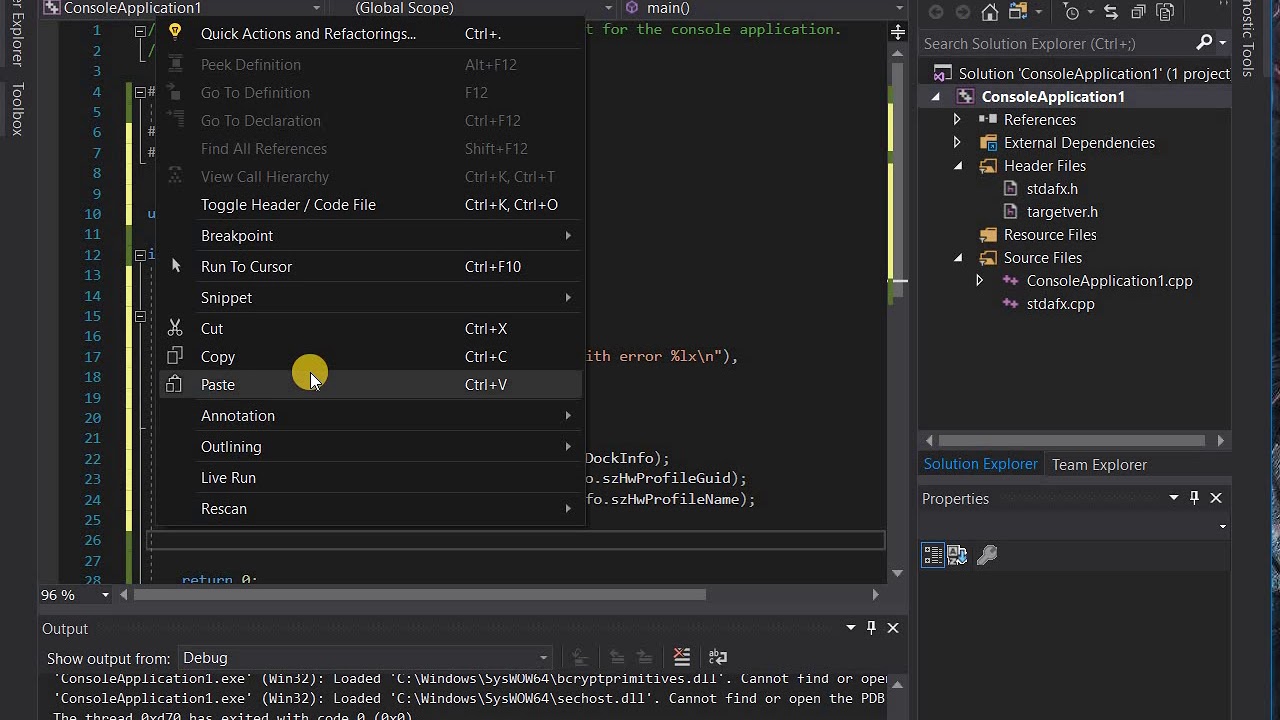Click the Cut scissors icon
Viewport: 1280px width, 720px height.
point(175,328)
